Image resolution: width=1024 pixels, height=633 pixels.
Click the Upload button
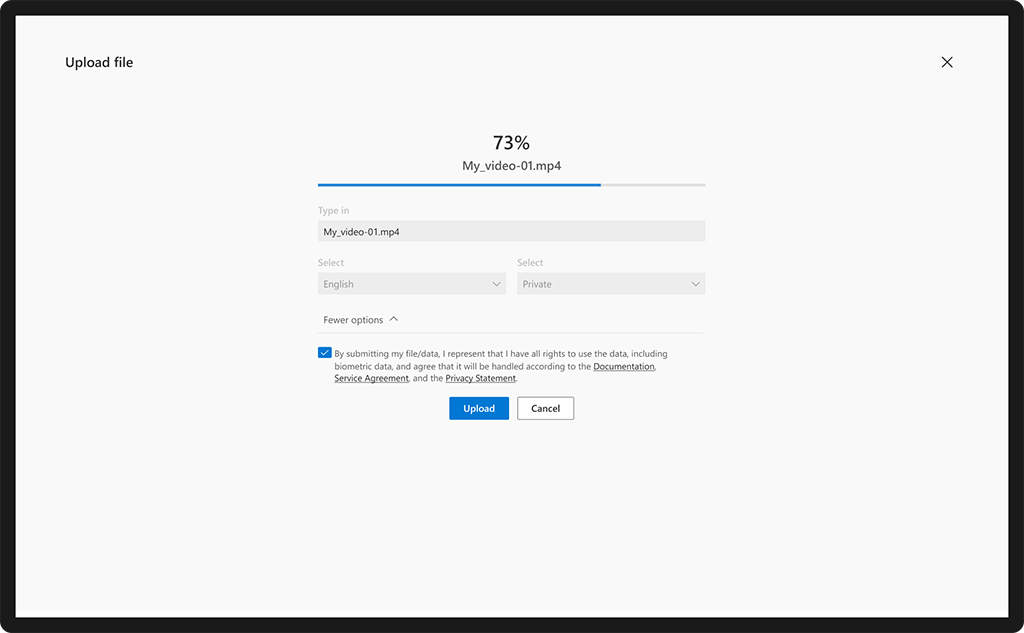point(478,408)
